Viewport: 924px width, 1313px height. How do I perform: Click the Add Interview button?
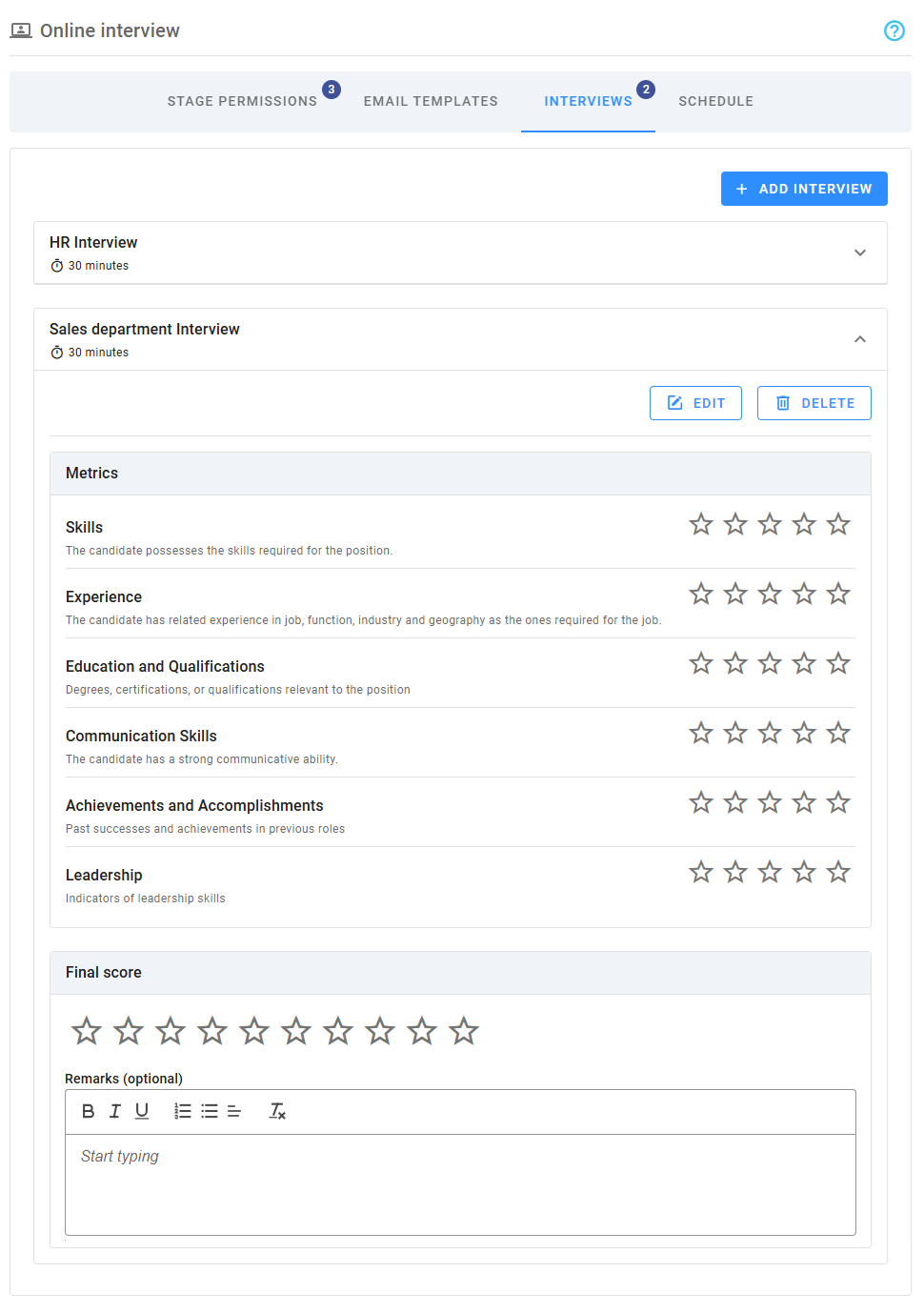[x=804, y=189]
